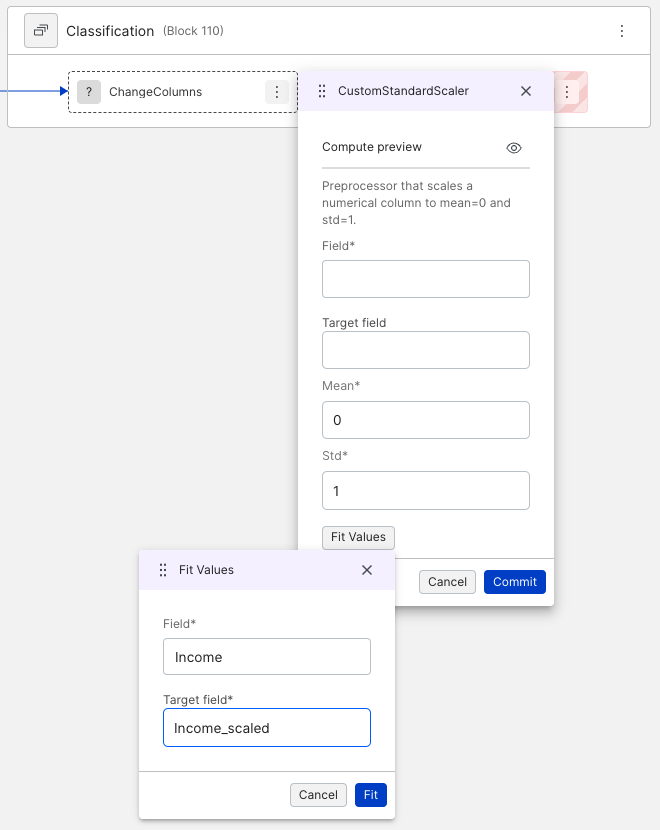This screenshot has height=830, width=660.
Task: Click the CustomStandardScaler title text
Action: pyautogui.click(x=403, y=91)
